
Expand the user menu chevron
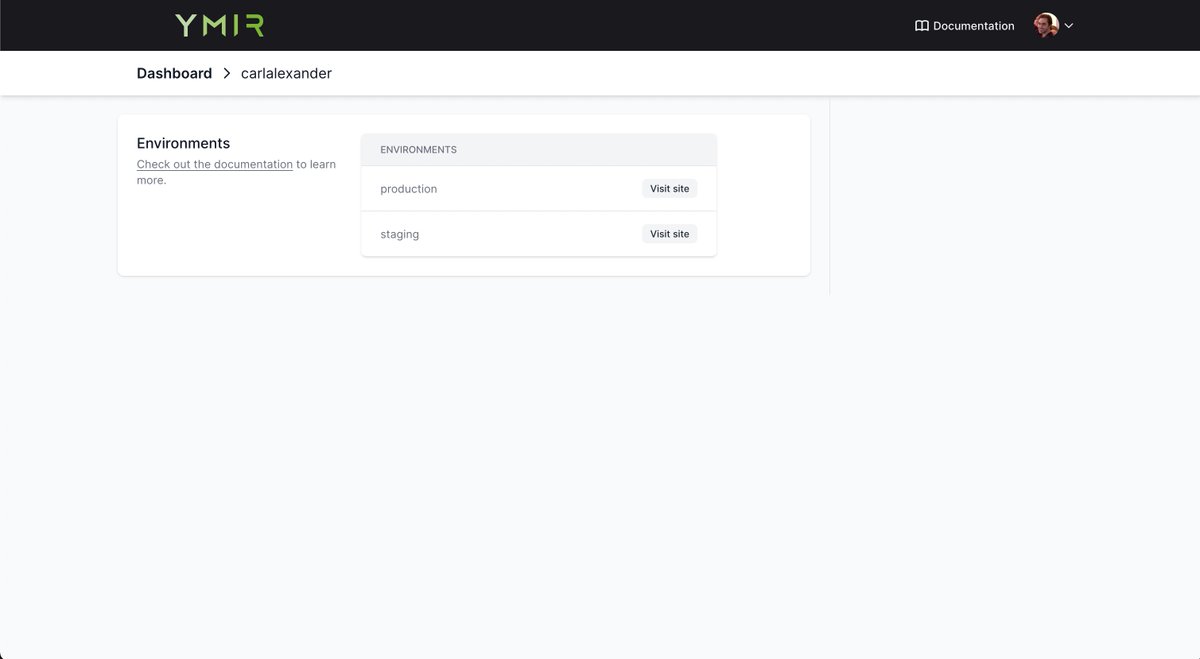[1069, 26]
